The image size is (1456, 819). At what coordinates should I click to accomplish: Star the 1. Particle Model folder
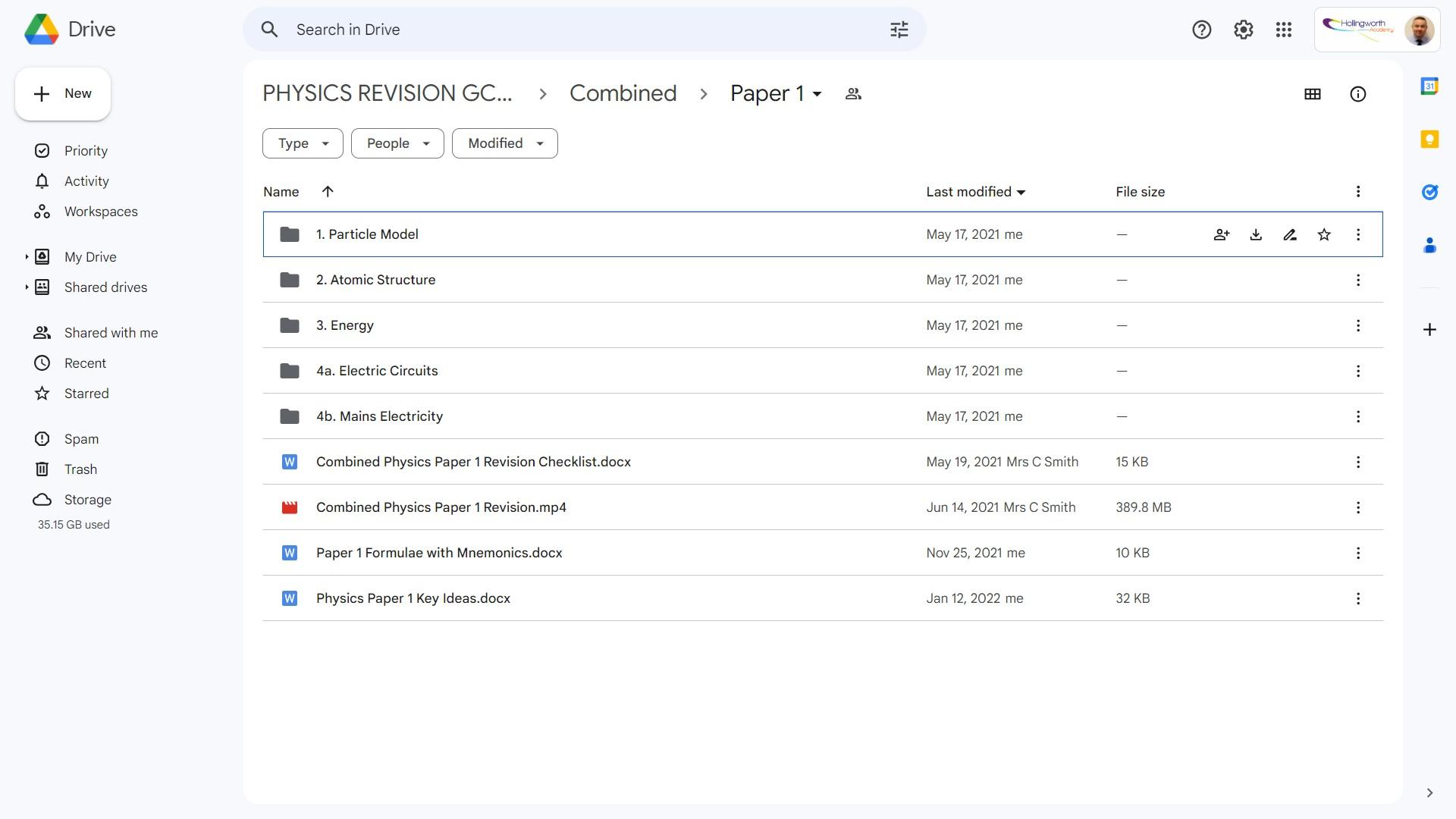tap(1324, 234)
